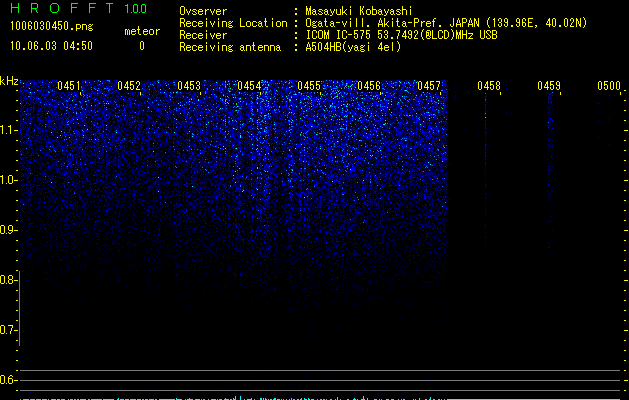Click the kHz axis unit label

(x=9, y=81)
